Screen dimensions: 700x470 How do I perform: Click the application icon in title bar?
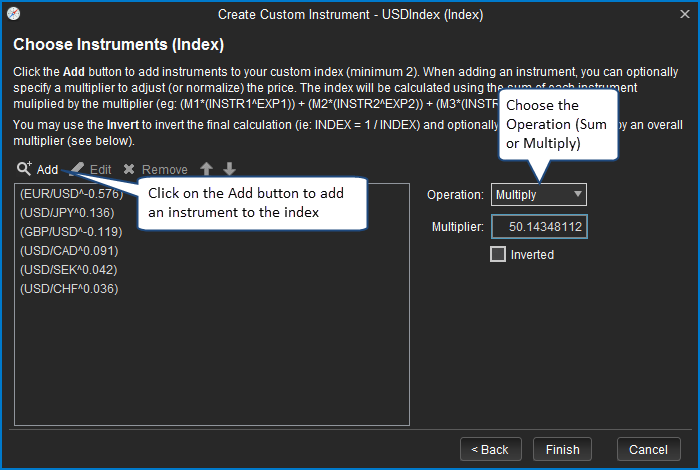(x=12, y=14)
